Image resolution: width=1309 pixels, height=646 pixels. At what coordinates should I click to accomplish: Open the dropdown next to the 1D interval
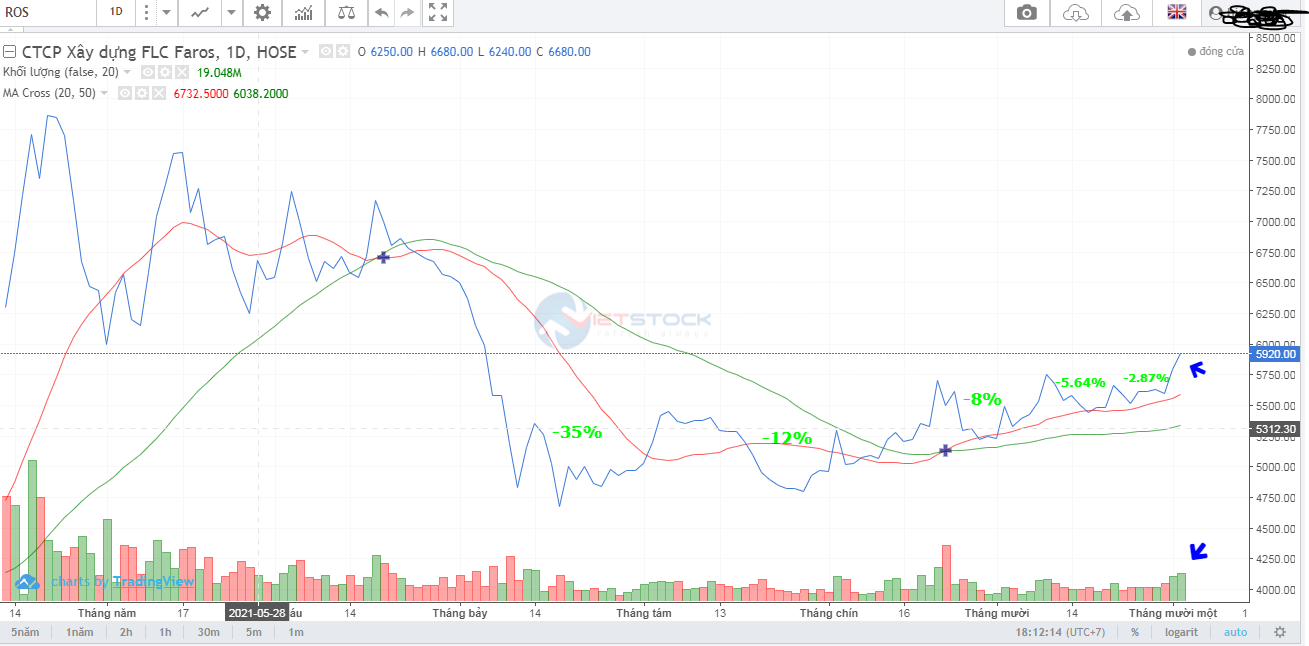click(166, 13)
